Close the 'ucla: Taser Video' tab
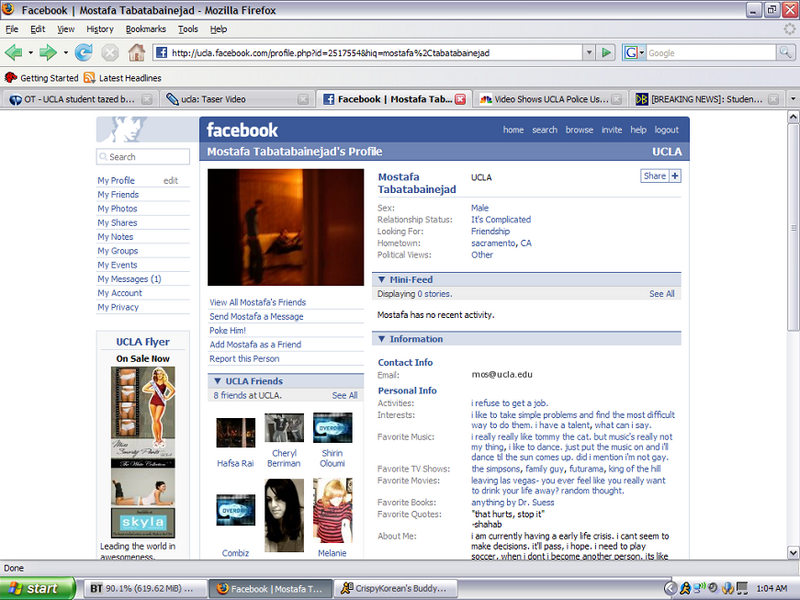Image resolution: width=800 pixels, height=600 pixels. point(303,99)
